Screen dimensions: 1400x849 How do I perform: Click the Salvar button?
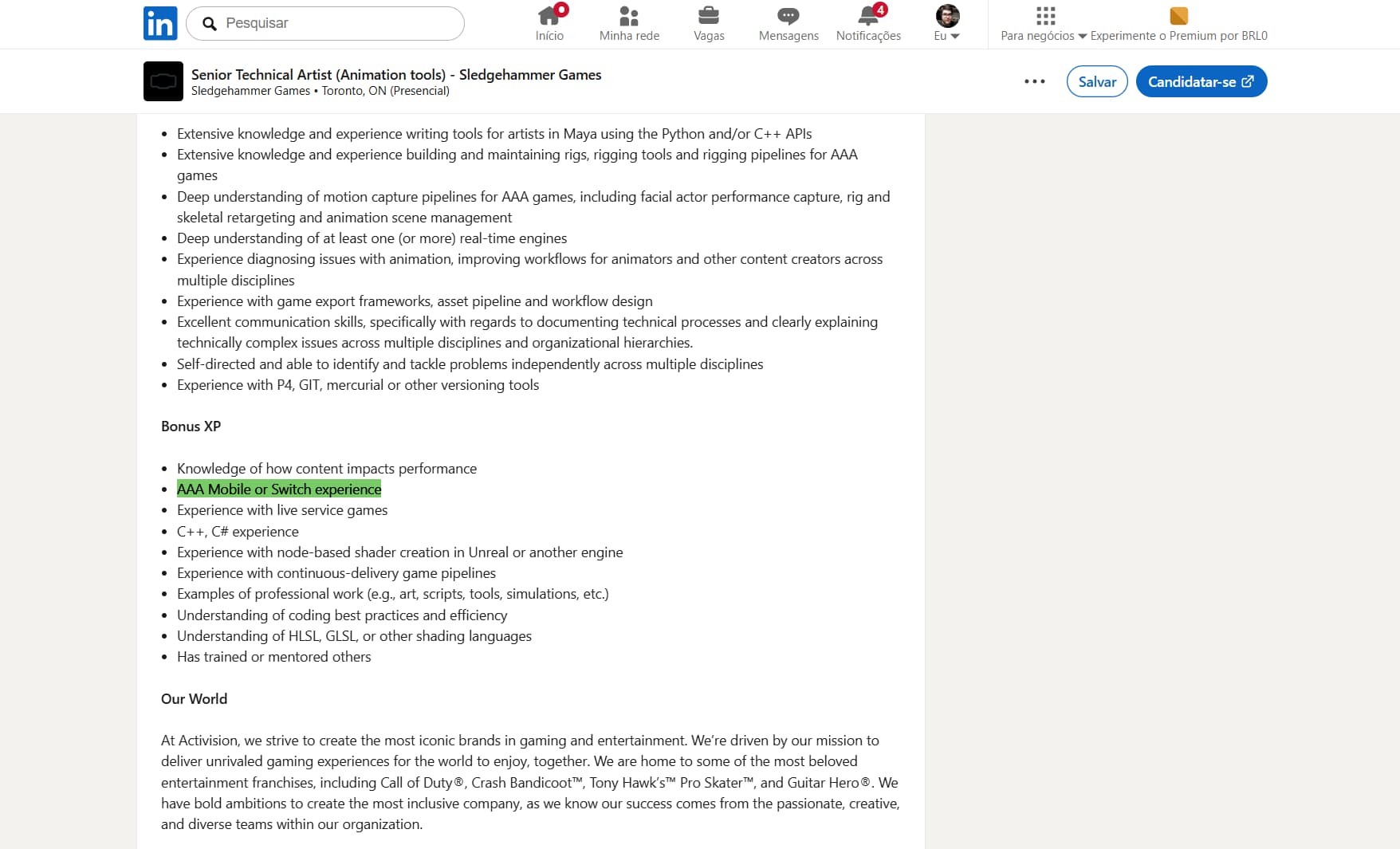click(1097, 81)
